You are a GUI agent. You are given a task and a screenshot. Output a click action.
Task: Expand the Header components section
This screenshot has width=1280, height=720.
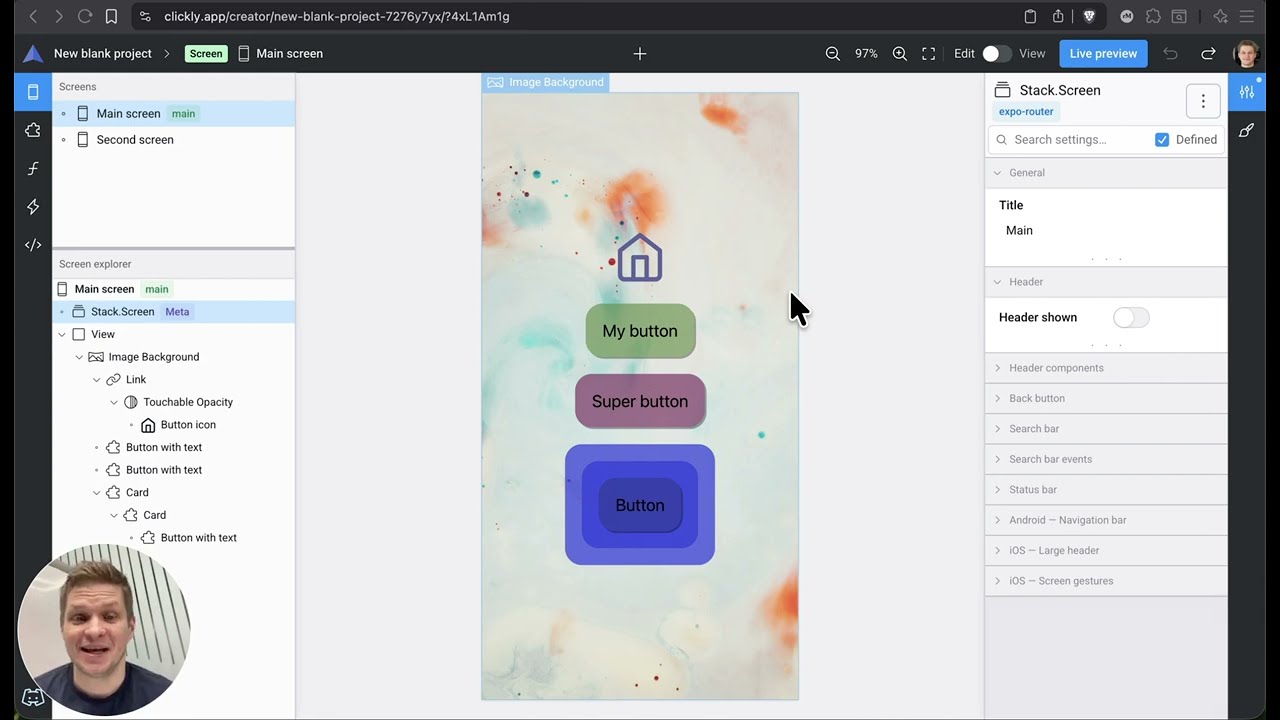click(x=1106, y=368)
